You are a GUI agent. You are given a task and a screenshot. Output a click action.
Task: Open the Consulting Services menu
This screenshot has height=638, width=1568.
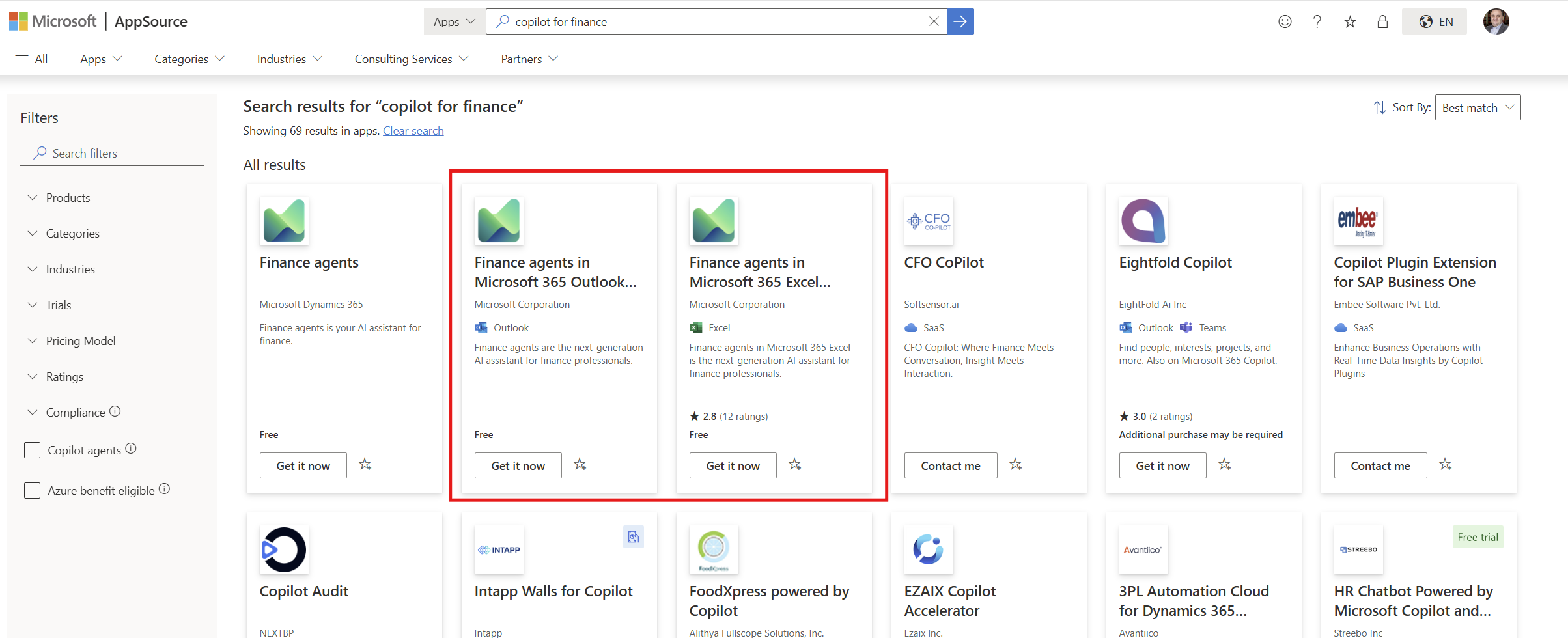click(412, 59)
